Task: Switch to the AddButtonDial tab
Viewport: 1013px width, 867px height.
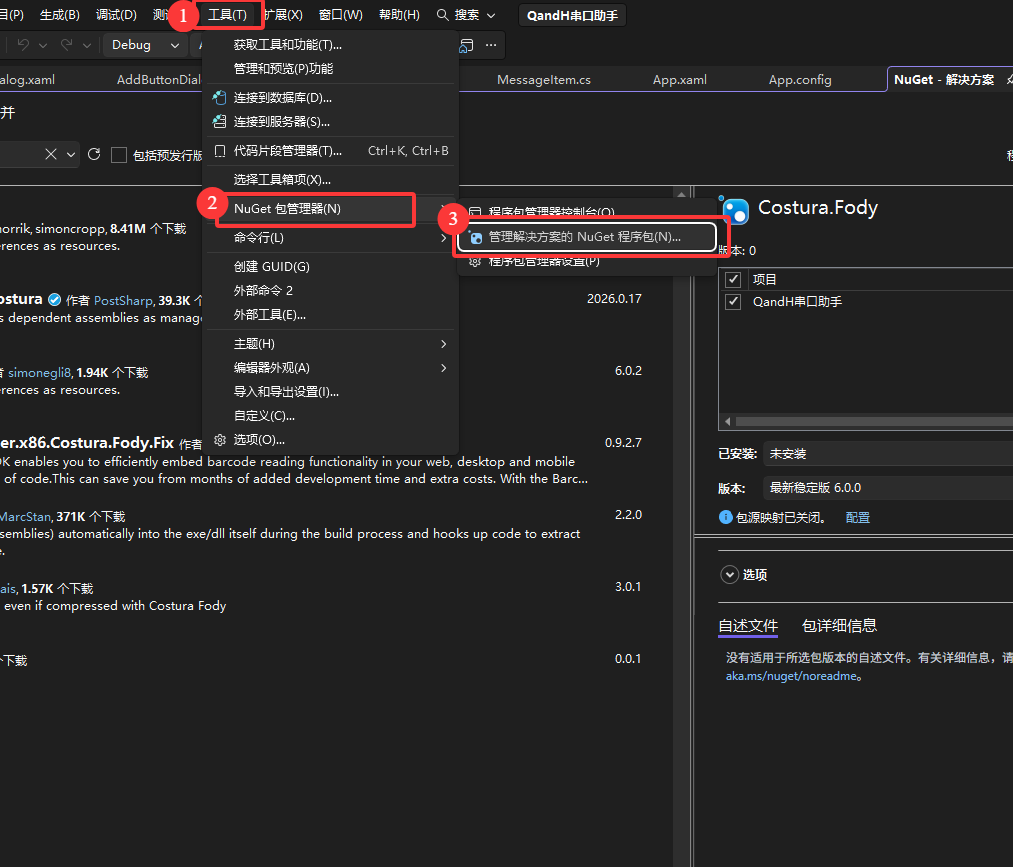Action: pos(158,79)
